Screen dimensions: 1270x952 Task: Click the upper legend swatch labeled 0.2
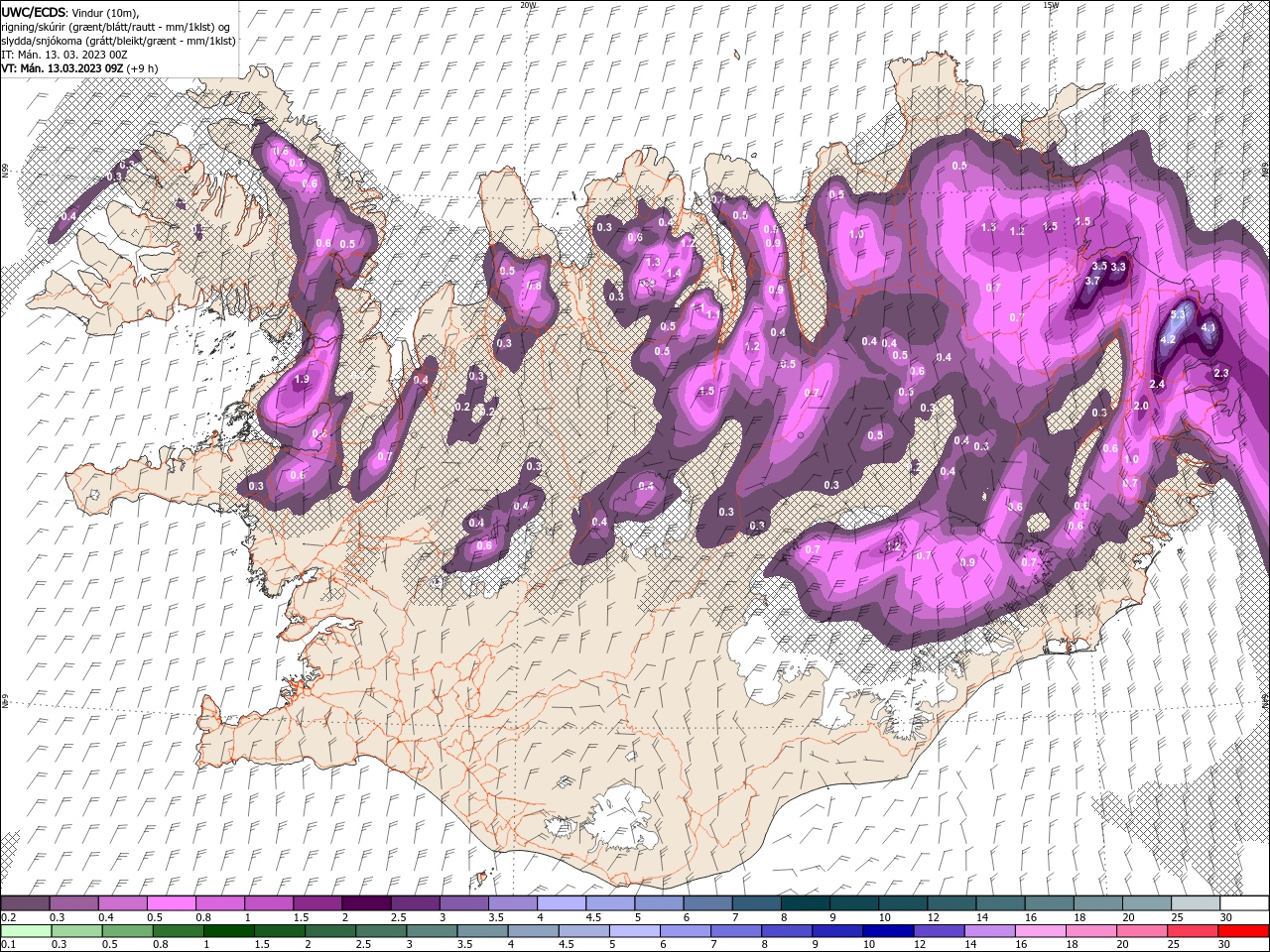click(25, 903)
